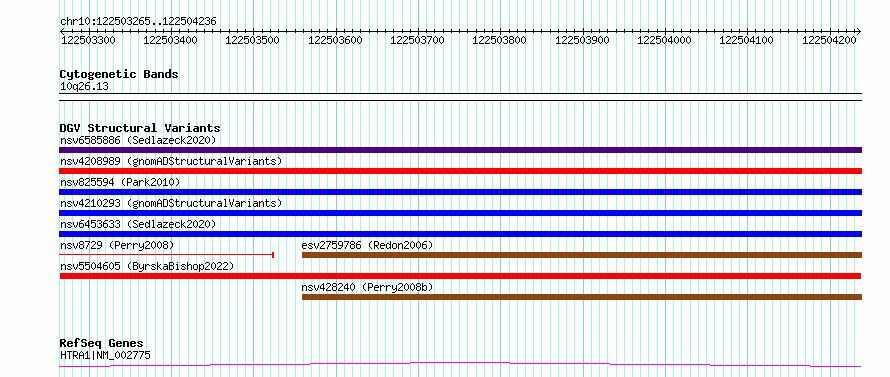890x377 pixels.
Task: Open variant label esv2759786 (Redon2006)
Action: coord(367,245)
